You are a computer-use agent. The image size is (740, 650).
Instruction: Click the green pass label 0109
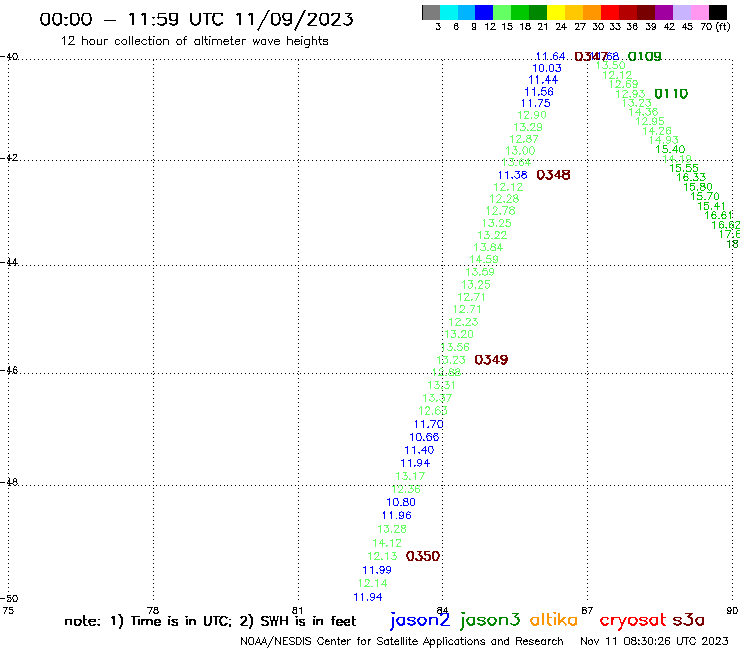pyautogui.click(x=645, y=57)
